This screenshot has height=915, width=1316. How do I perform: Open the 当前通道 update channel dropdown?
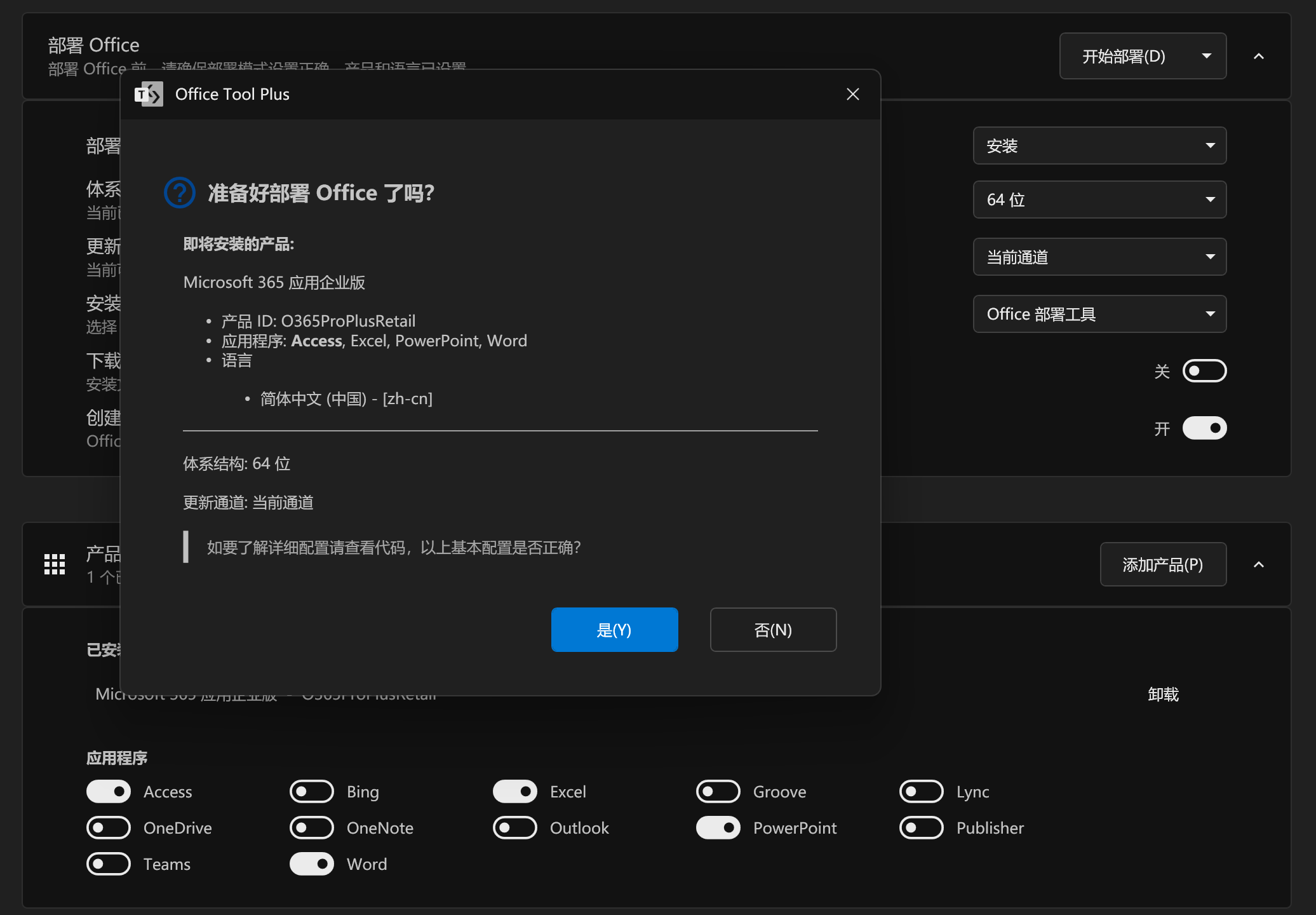(x=1099, y=257)
